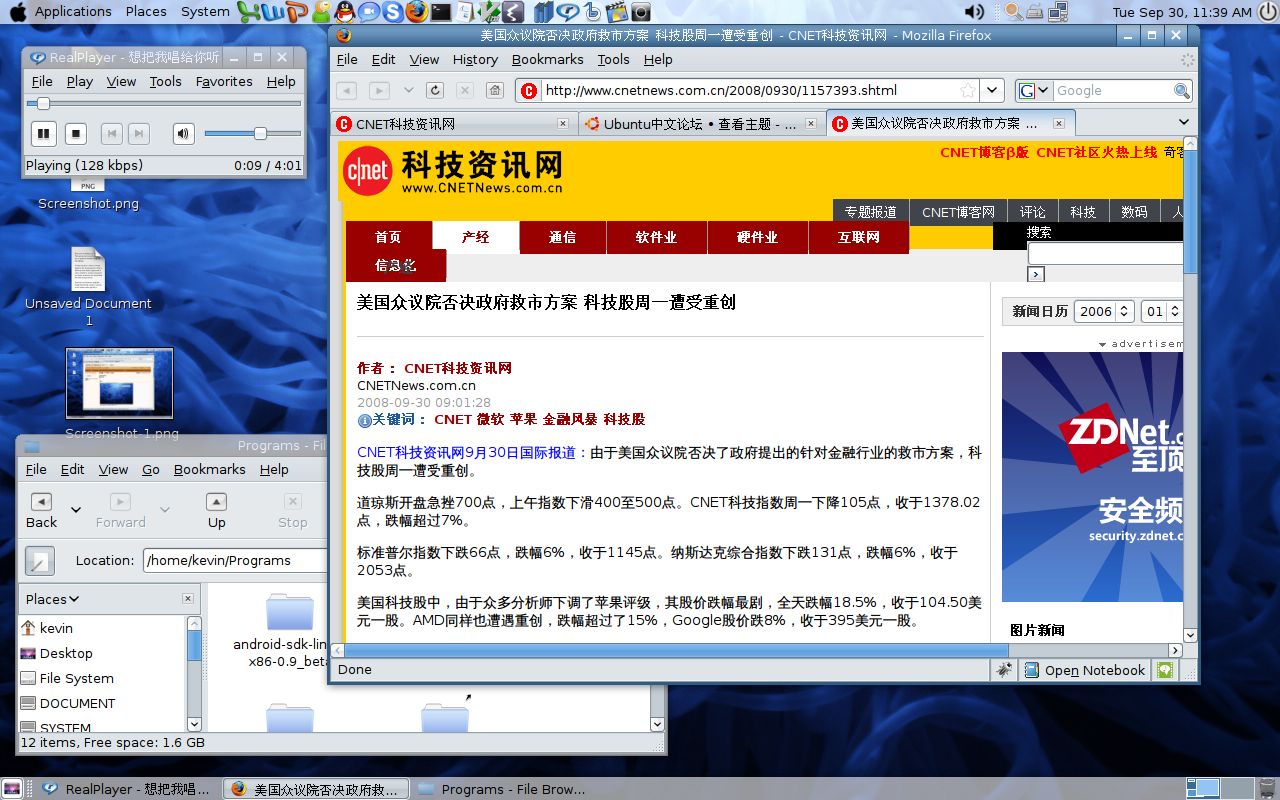1280x800 pixels.
Task: Click Firefox back navigation button
Action: coord(346,91)
